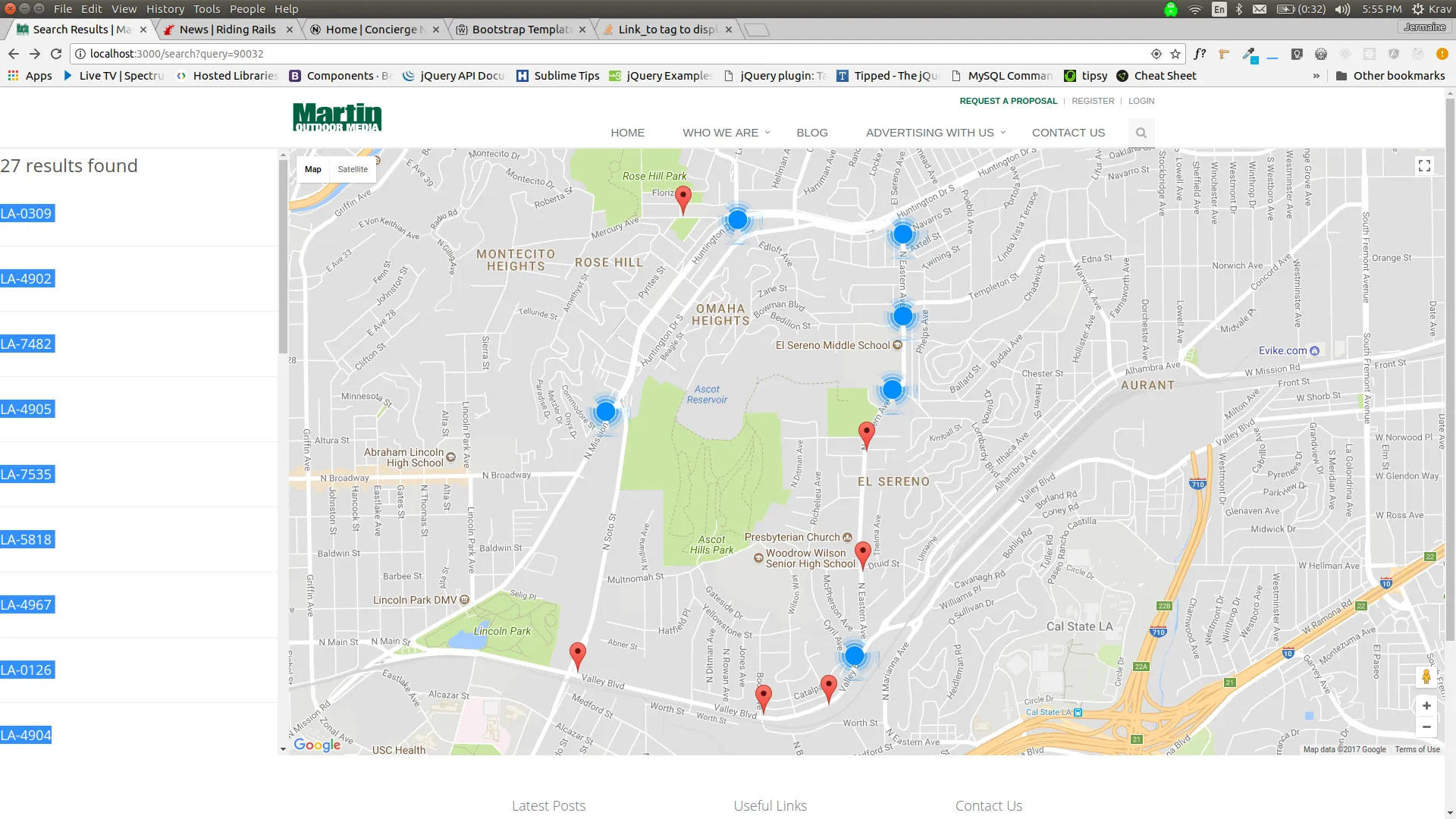Viewport: 1456px width, 819px height.
Task: Select the Map view type button
Action: coord(313,169)
